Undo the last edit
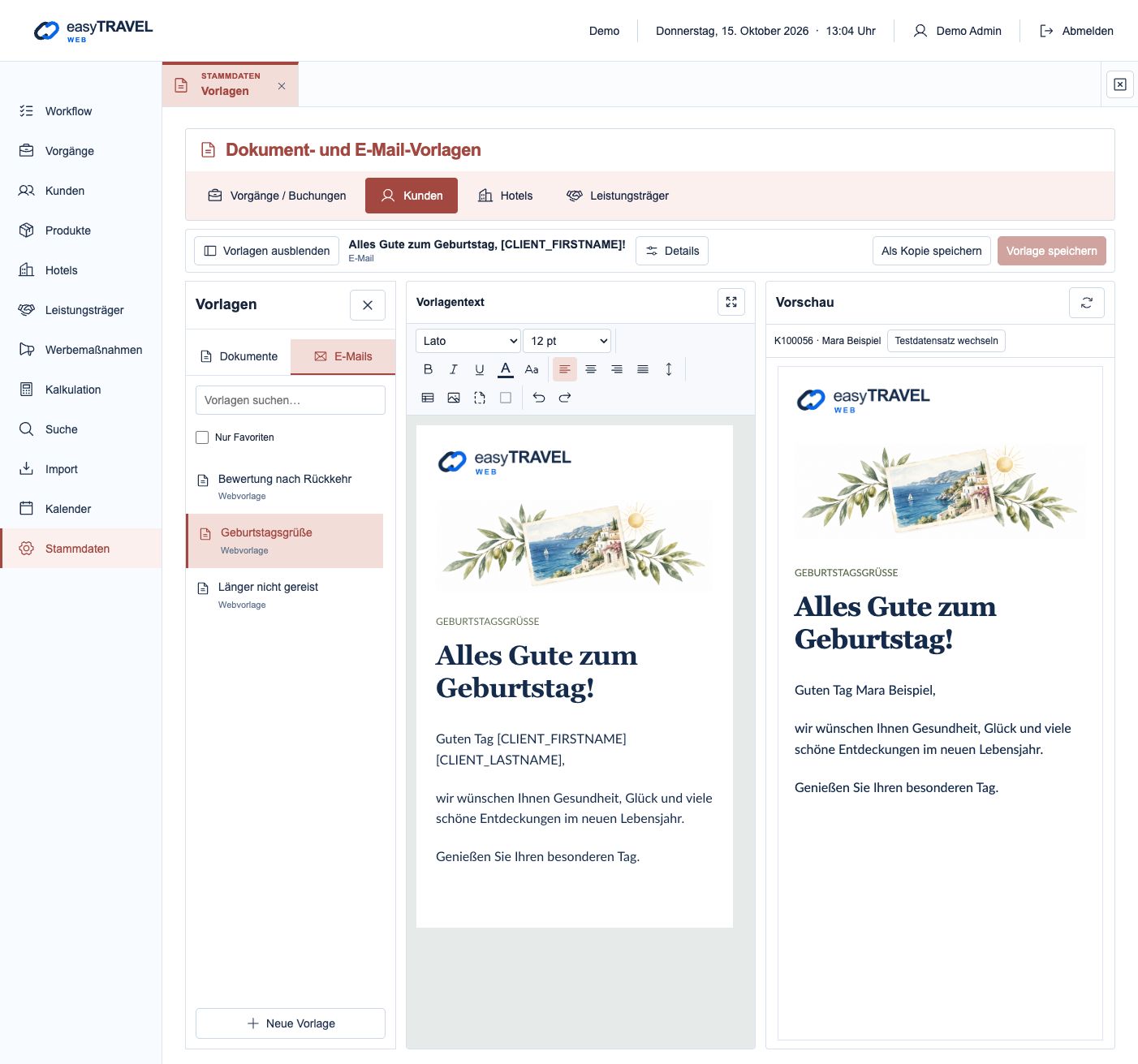 (x=539, y=398)
